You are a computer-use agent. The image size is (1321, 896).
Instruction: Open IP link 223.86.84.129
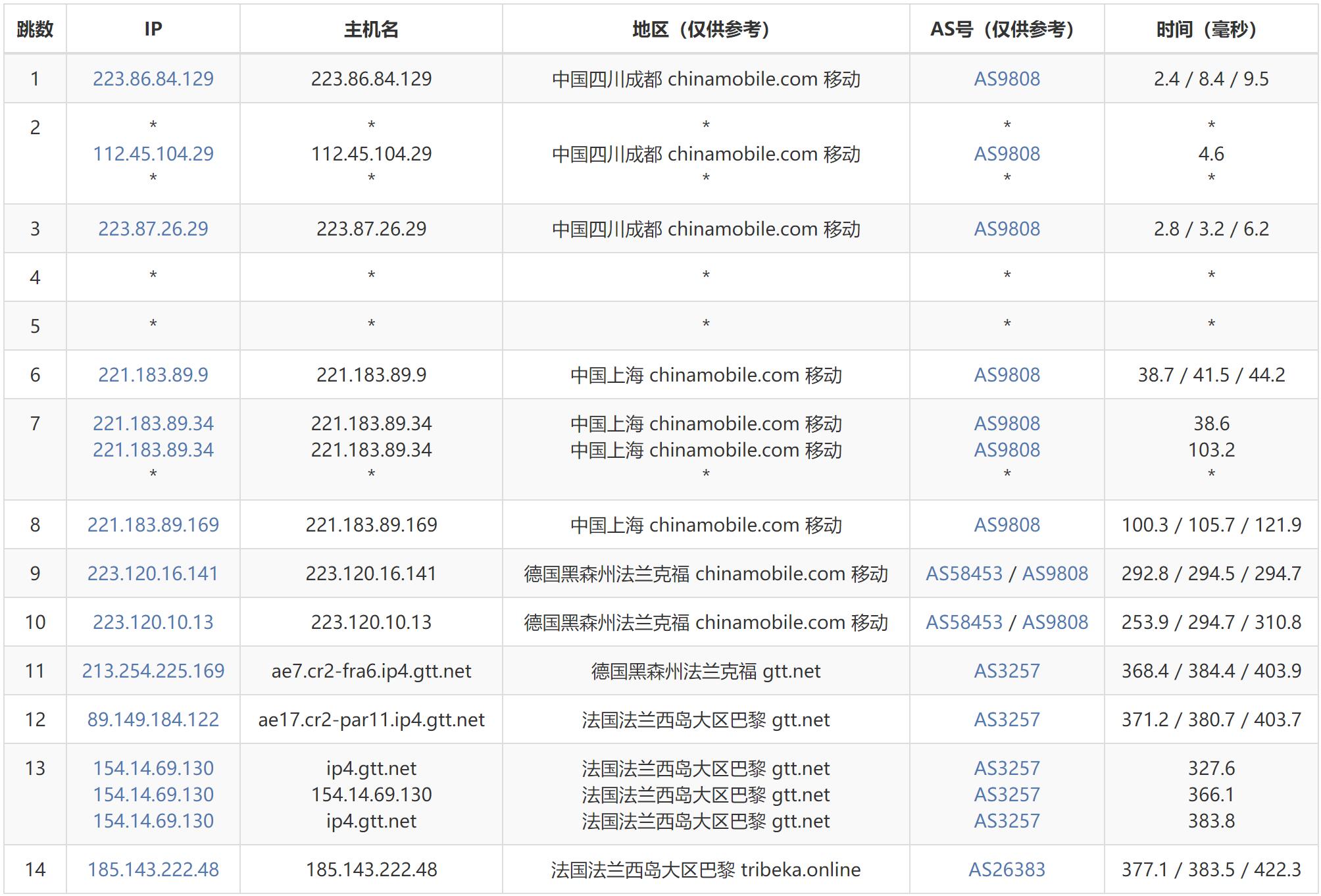pyautogui.click(x=153, y=79)
